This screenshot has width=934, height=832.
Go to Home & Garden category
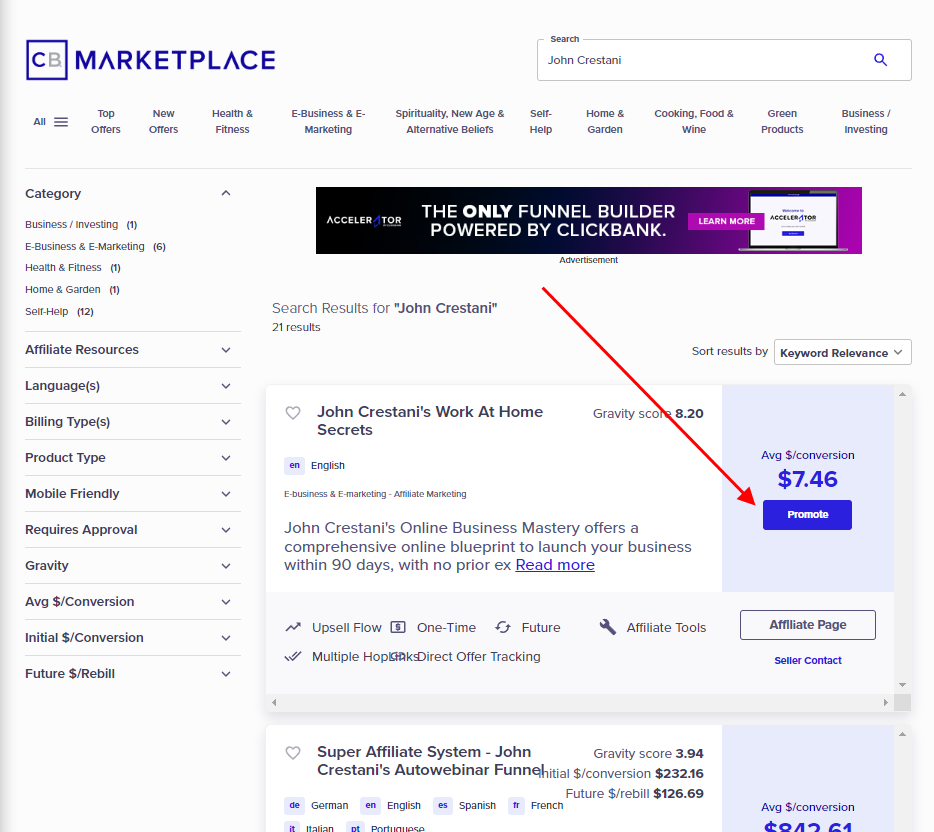pos(605,121)
